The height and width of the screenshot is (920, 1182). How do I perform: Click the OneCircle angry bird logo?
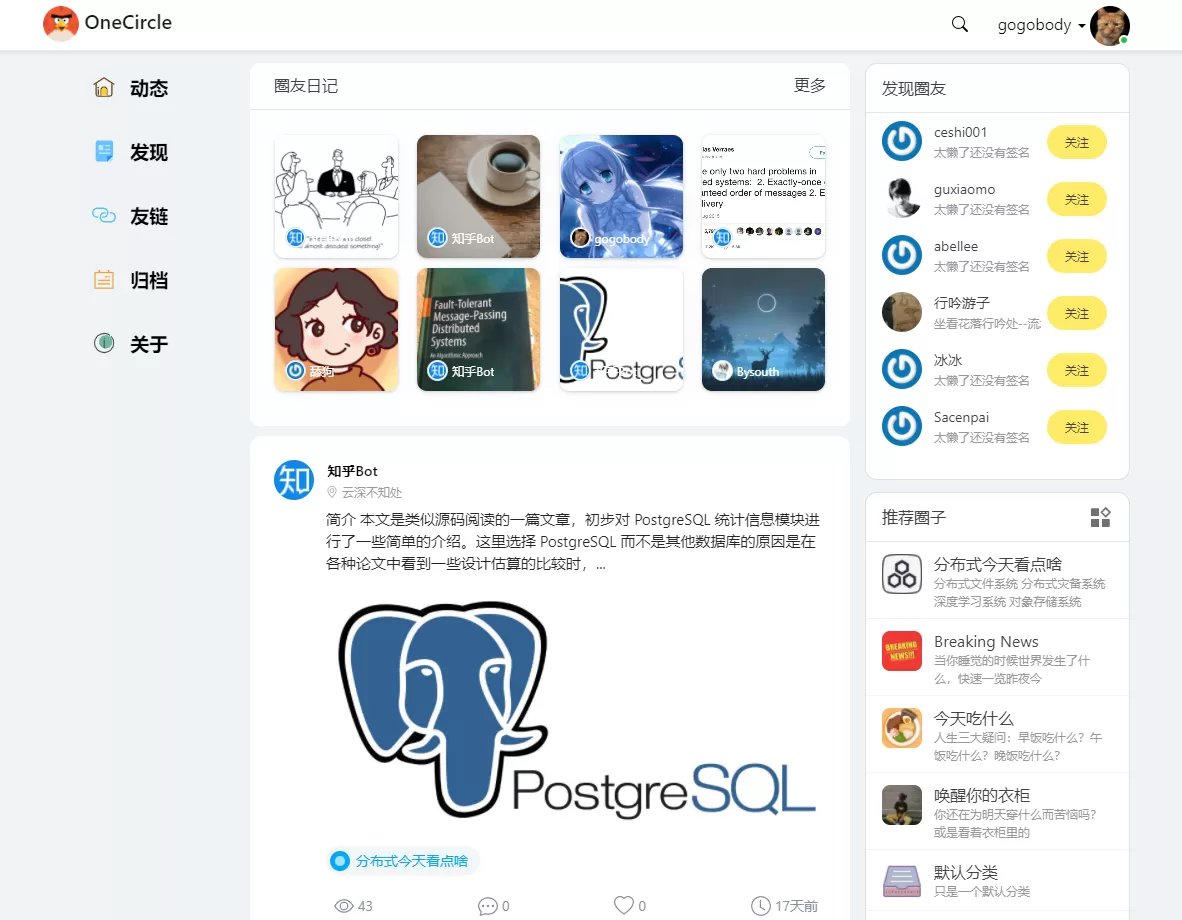(61, 23)
